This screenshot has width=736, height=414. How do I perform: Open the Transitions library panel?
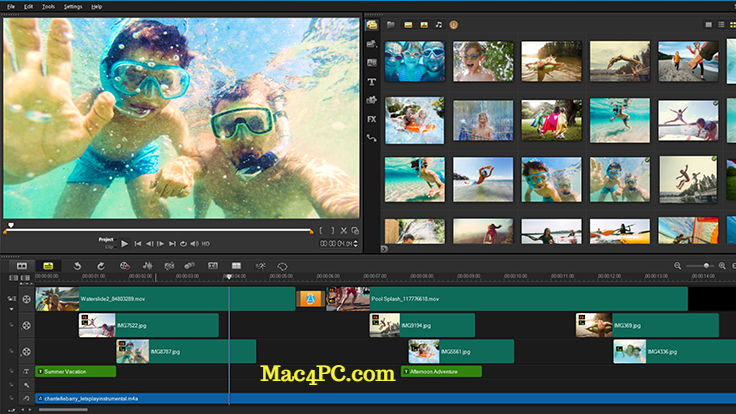point(372,62)
